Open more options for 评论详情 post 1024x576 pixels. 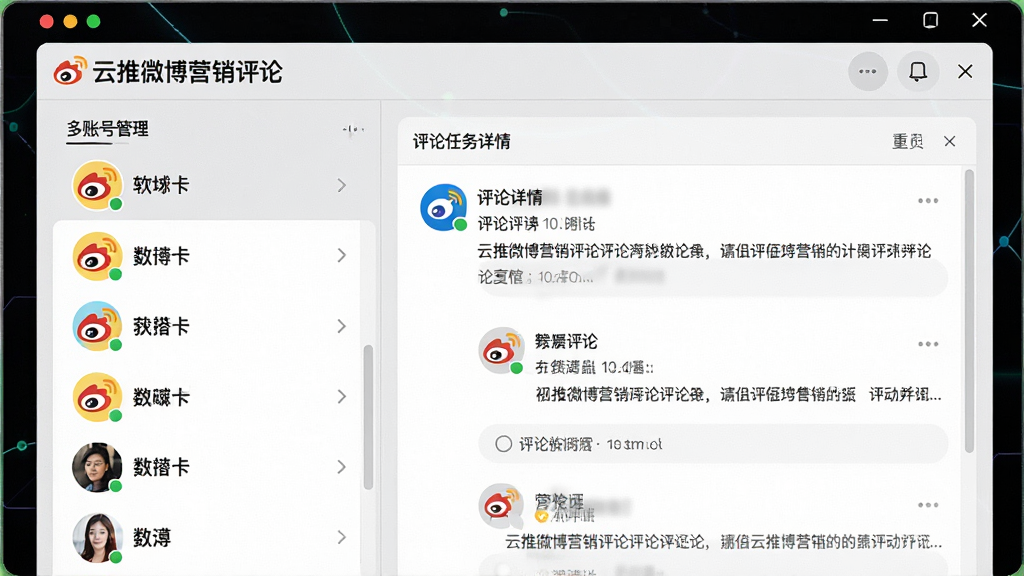point(928,200)
